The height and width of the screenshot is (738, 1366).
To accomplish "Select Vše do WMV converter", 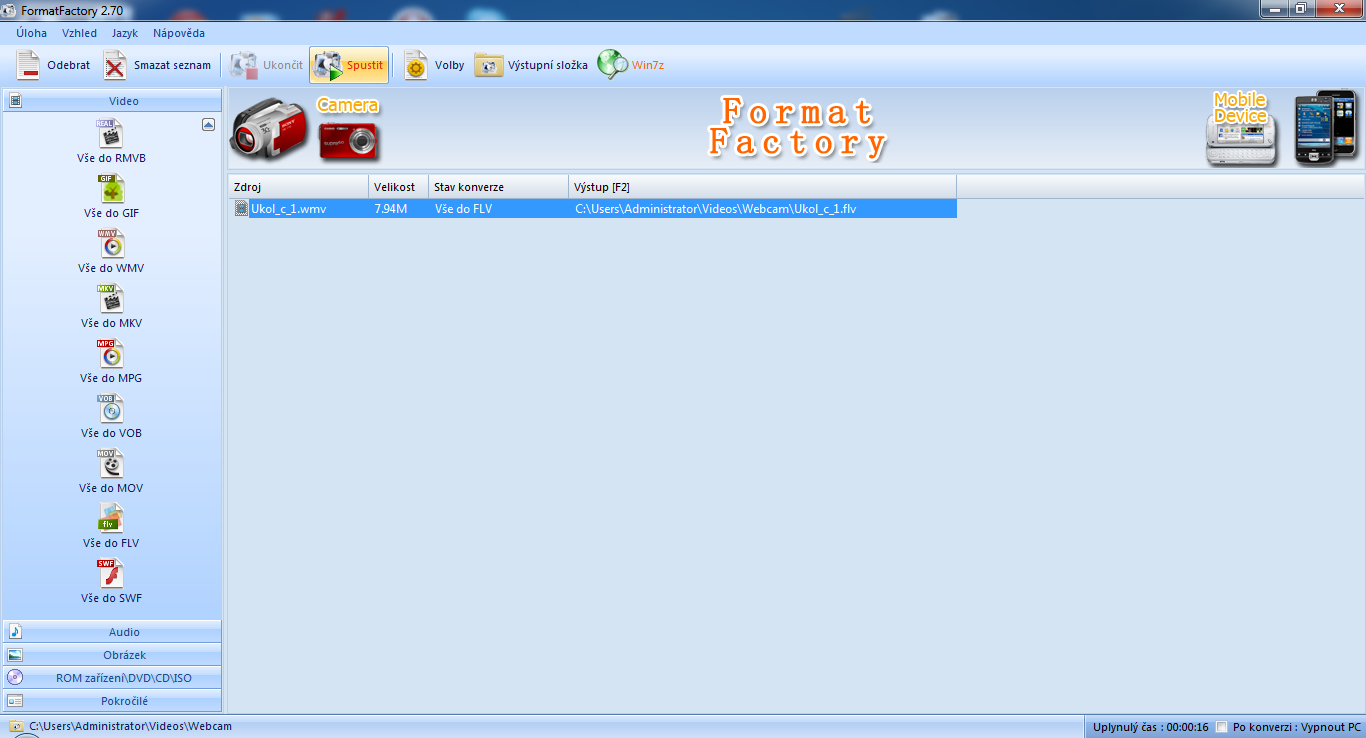I will tap(111, 251).
